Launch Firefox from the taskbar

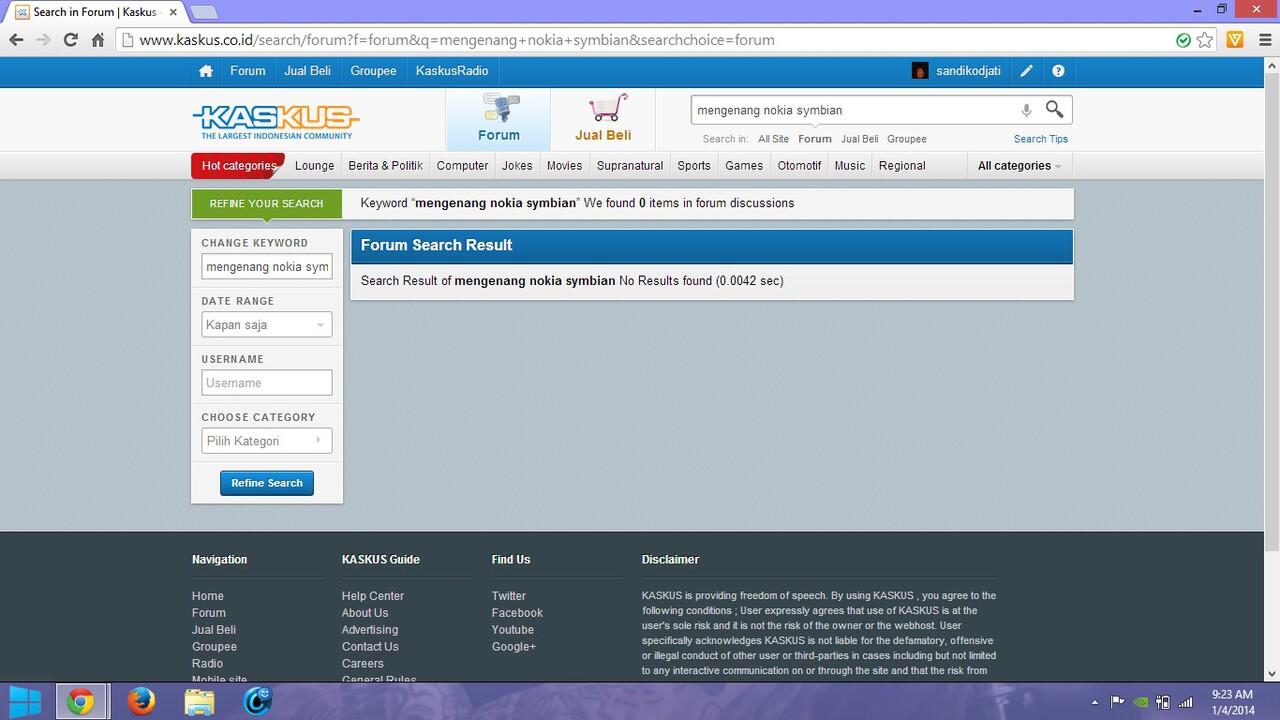click(x=141, y=702)
